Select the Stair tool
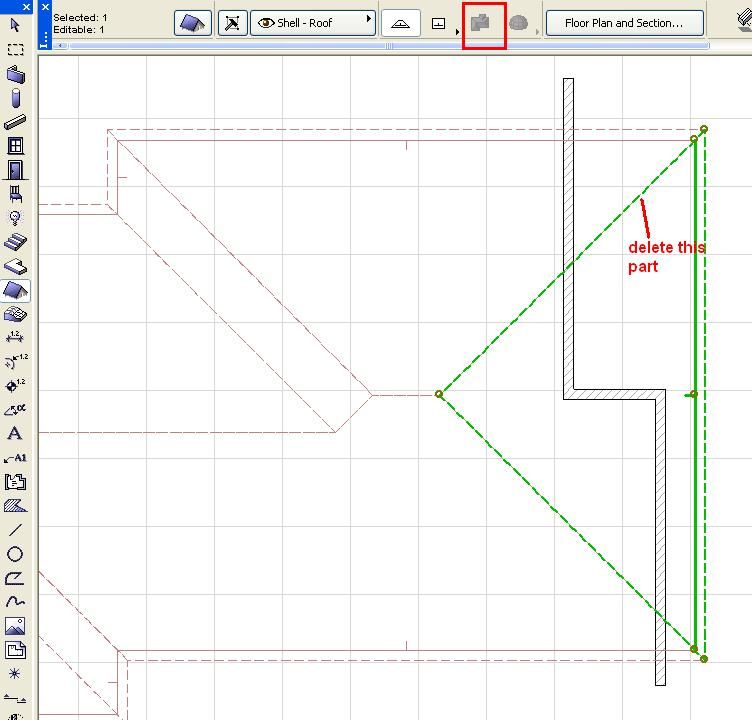Screen dimensions: 752x720 (15, 242)
